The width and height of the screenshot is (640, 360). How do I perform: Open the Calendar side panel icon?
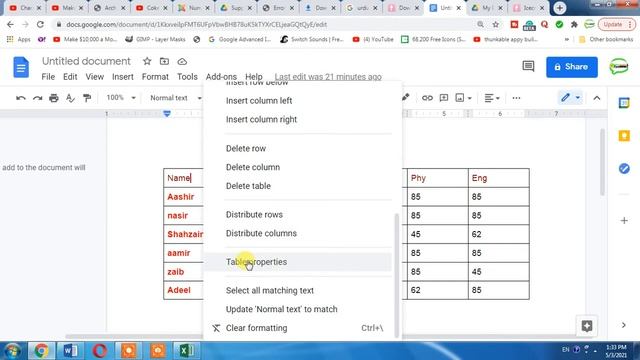624,103
